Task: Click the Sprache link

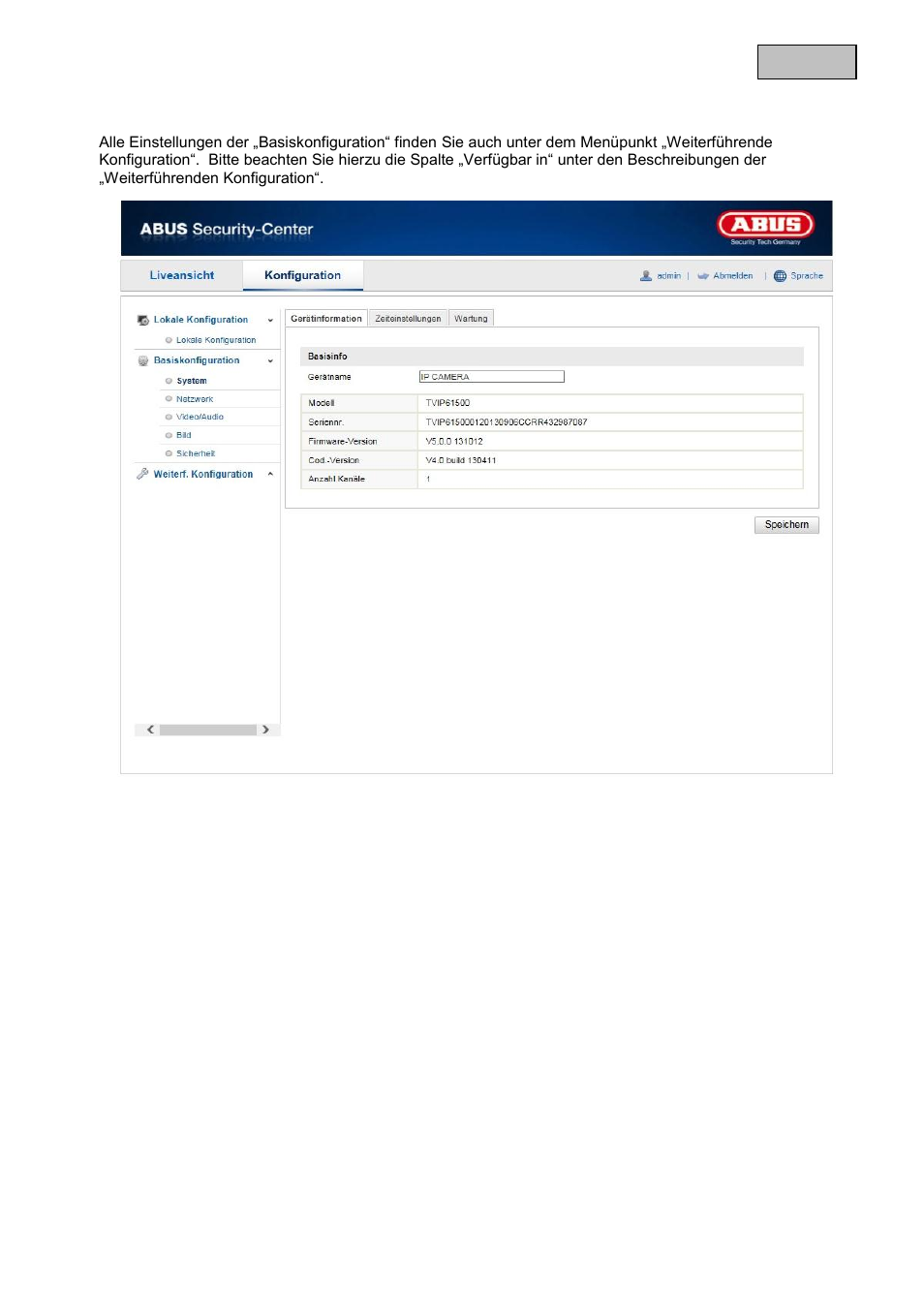Action: (x=807, y=276)
